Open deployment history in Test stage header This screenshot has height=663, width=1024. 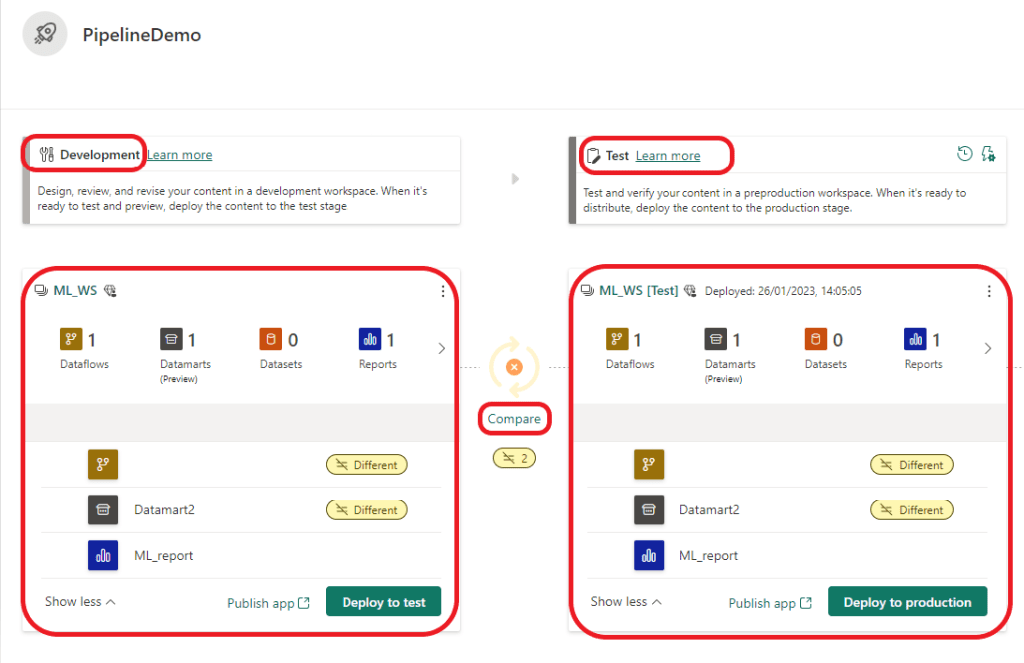(x=964, y=154)
